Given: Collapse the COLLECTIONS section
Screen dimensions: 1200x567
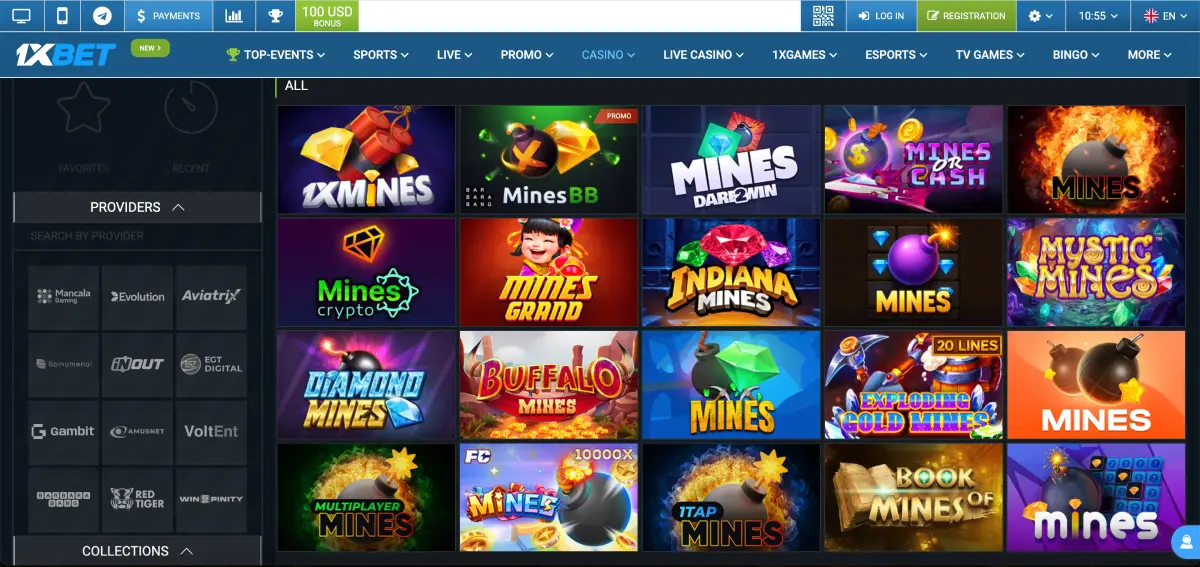Looking at the screenshot, I should 137,551.
